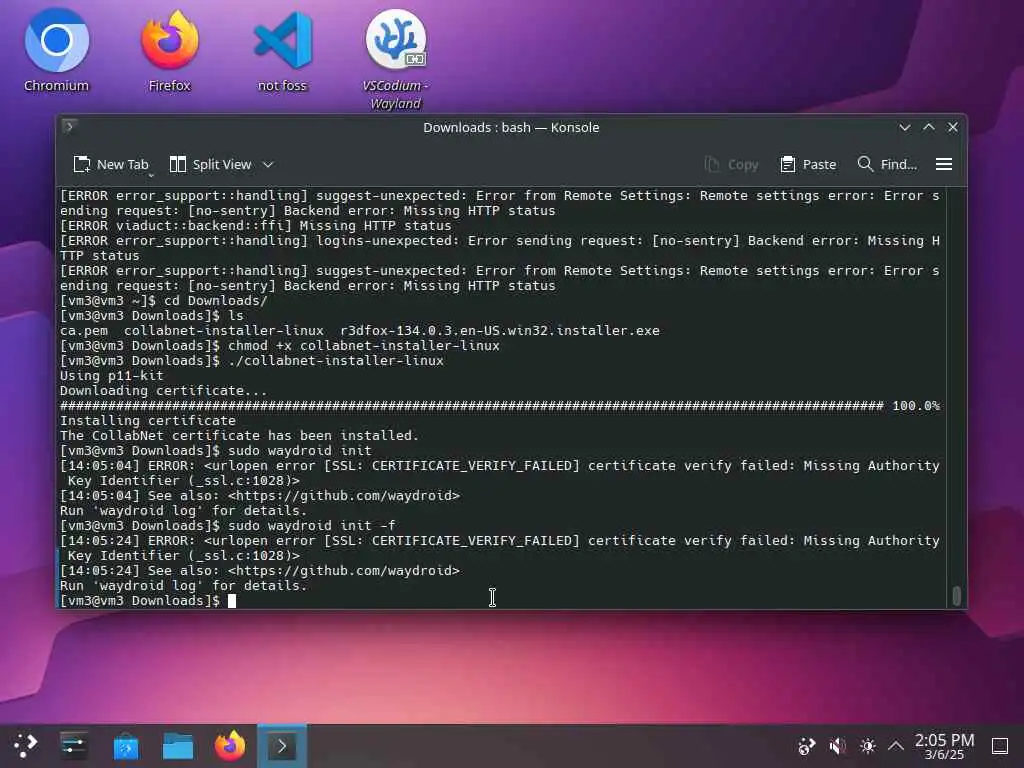
Task: Select the Konsole taskbar entry
Action: pyautogui.click(x=282, y=746)
